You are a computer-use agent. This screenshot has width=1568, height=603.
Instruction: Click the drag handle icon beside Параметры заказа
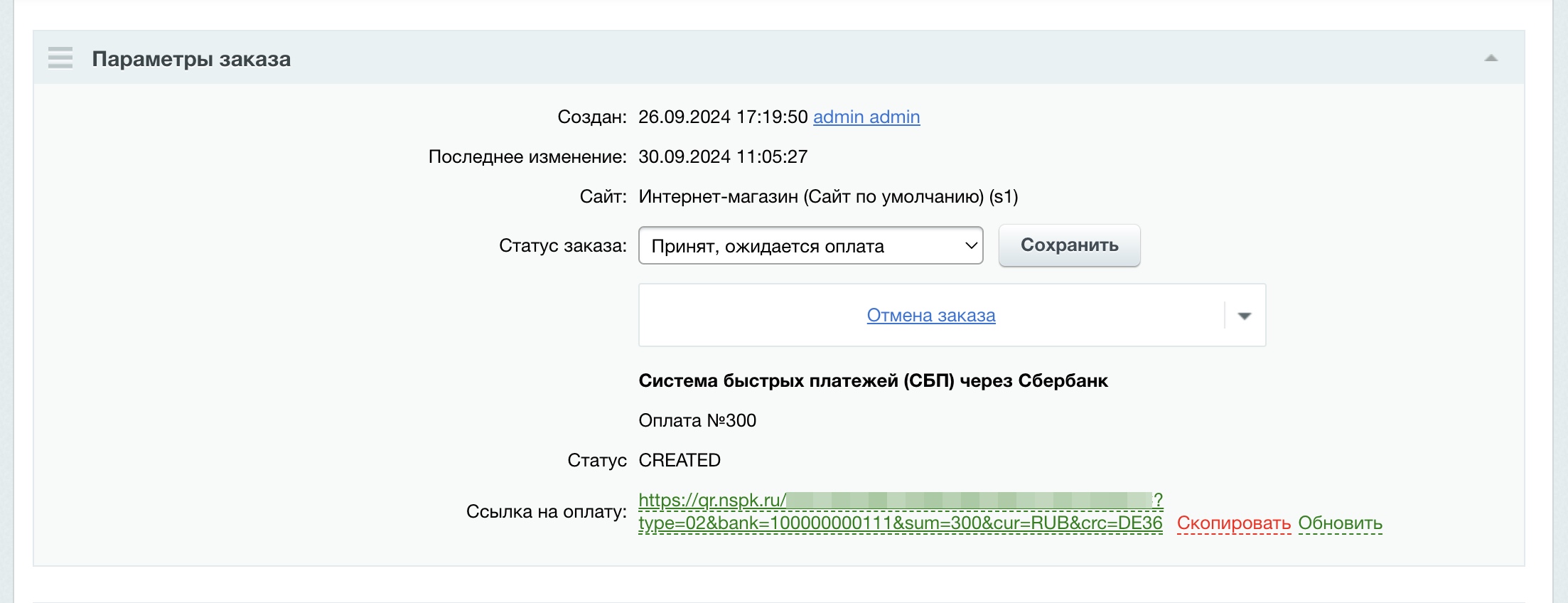coord(60,58)
